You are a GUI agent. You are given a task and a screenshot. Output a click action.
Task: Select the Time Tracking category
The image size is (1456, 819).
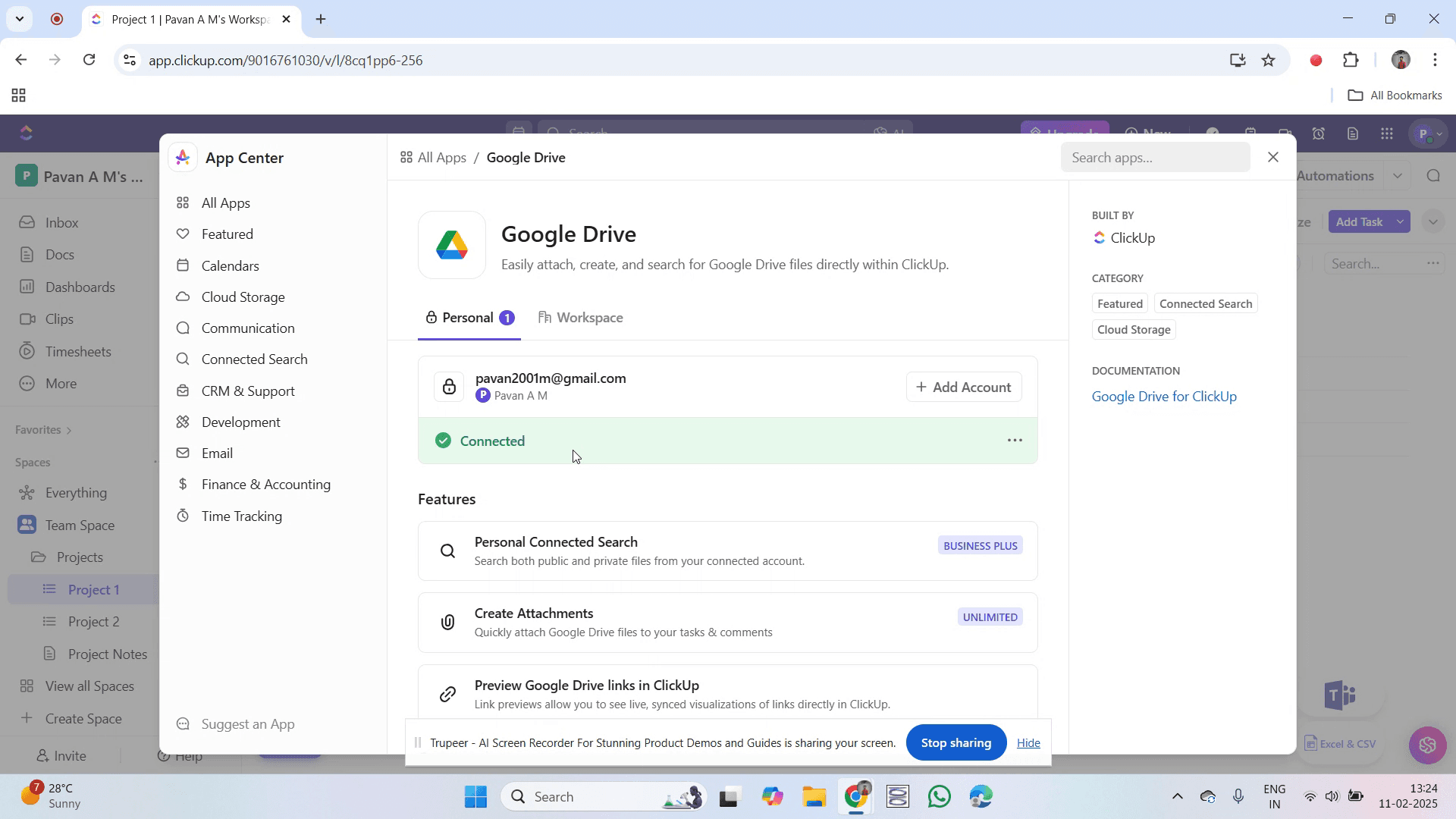pyautogui.click(x=241, y=516)
